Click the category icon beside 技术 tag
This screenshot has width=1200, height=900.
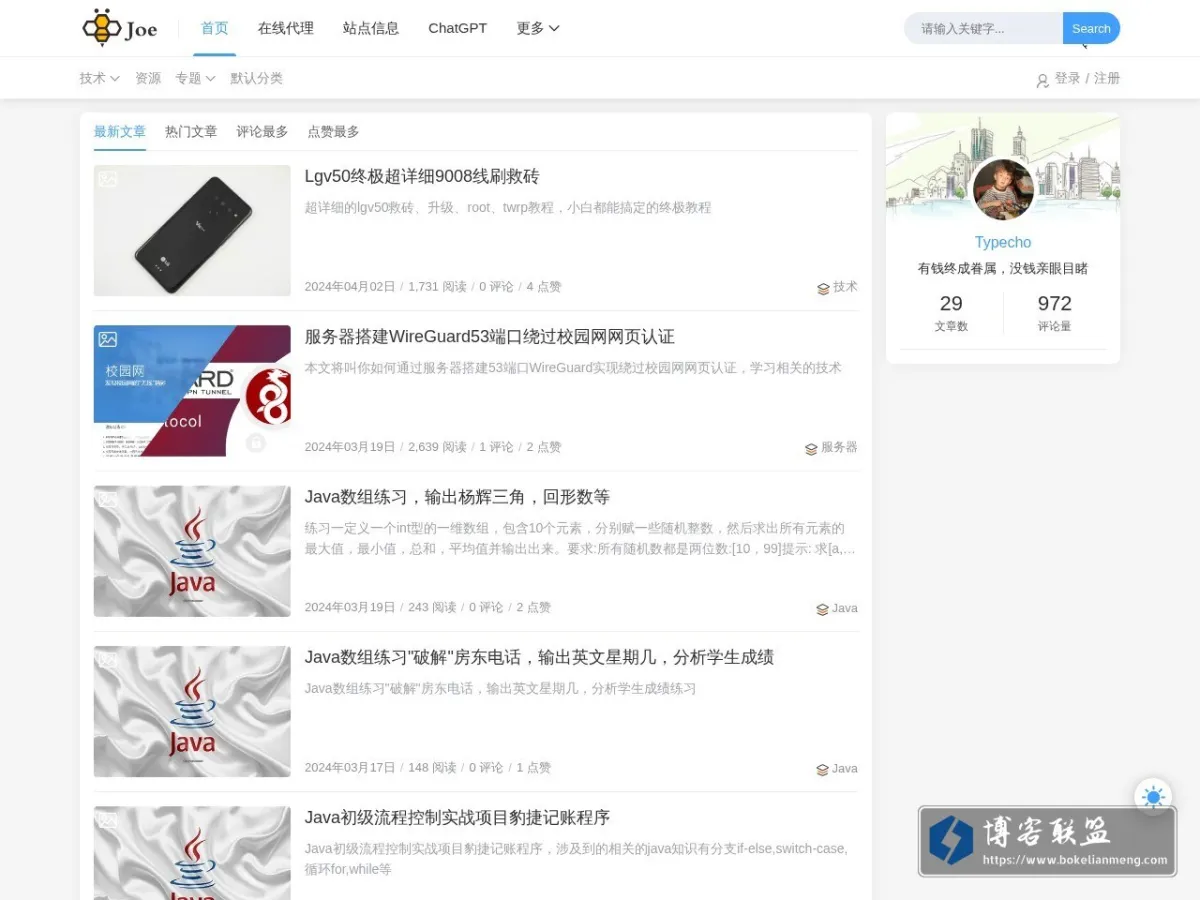[x=823, y=288]
